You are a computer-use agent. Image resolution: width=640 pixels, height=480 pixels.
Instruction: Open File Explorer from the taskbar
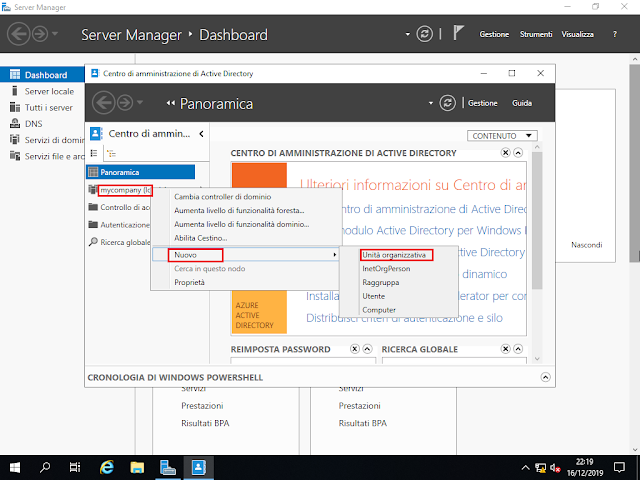pyautogui.click(x=137, y=468)
